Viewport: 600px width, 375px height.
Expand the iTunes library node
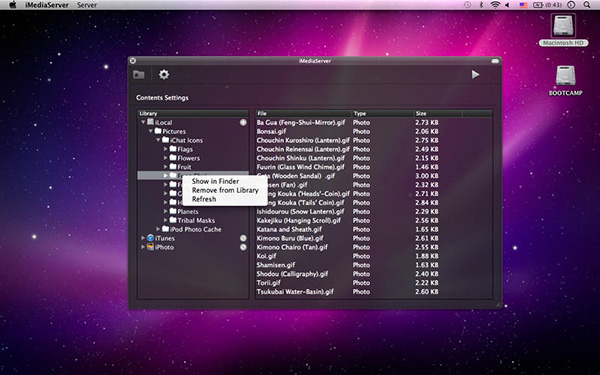tap(143, 238)
